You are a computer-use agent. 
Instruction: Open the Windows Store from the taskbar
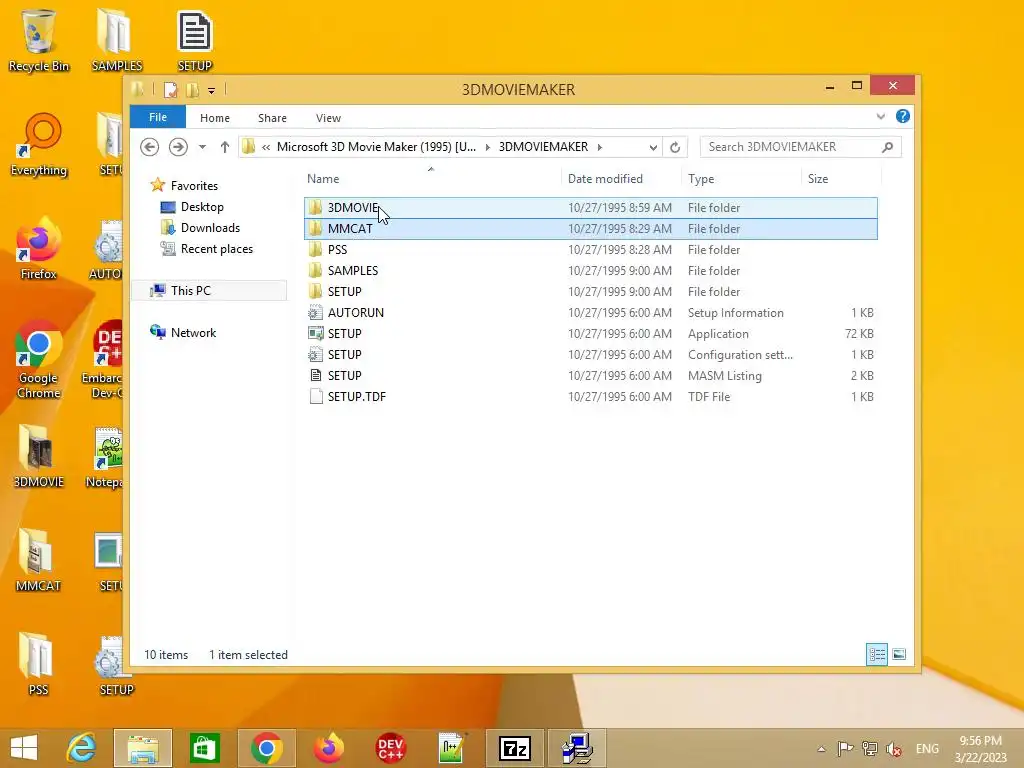(204, 748)
